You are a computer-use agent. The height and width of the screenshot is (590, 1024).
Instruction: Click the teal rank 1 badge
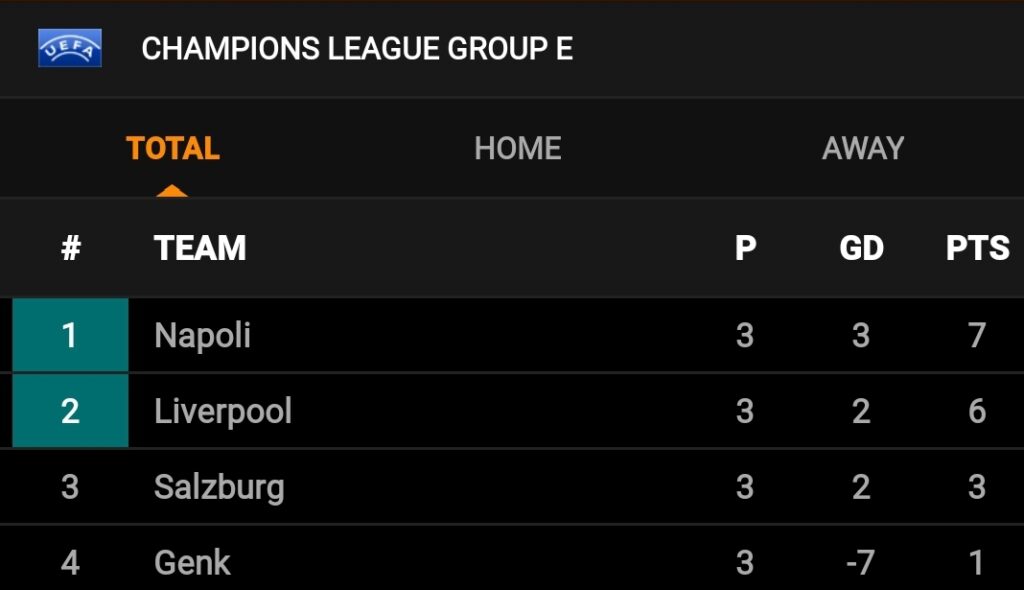71,335
